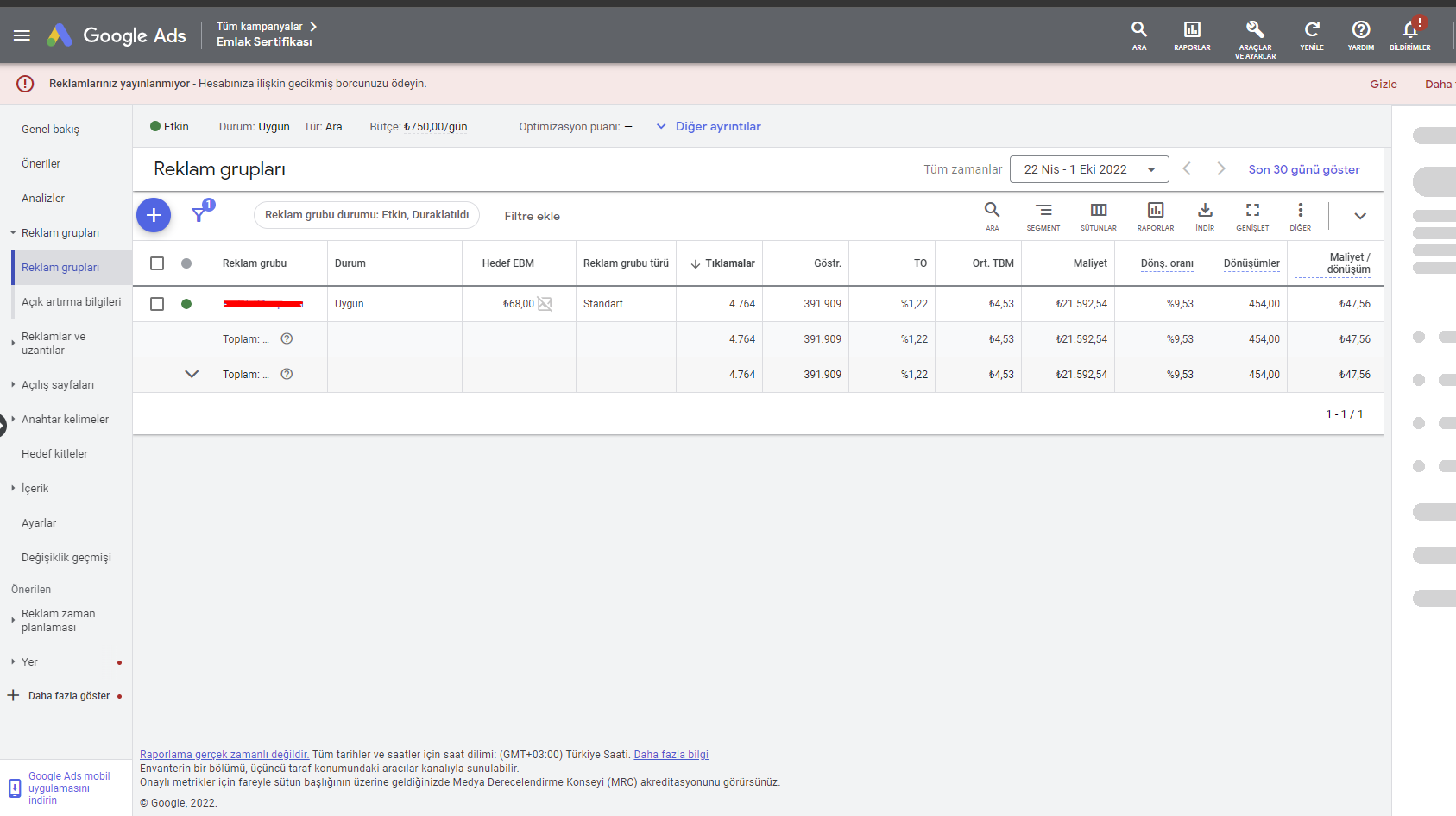Select Açık artırma bilgileri item
Screen dimensions: 1456x816
tap(72, 302)
